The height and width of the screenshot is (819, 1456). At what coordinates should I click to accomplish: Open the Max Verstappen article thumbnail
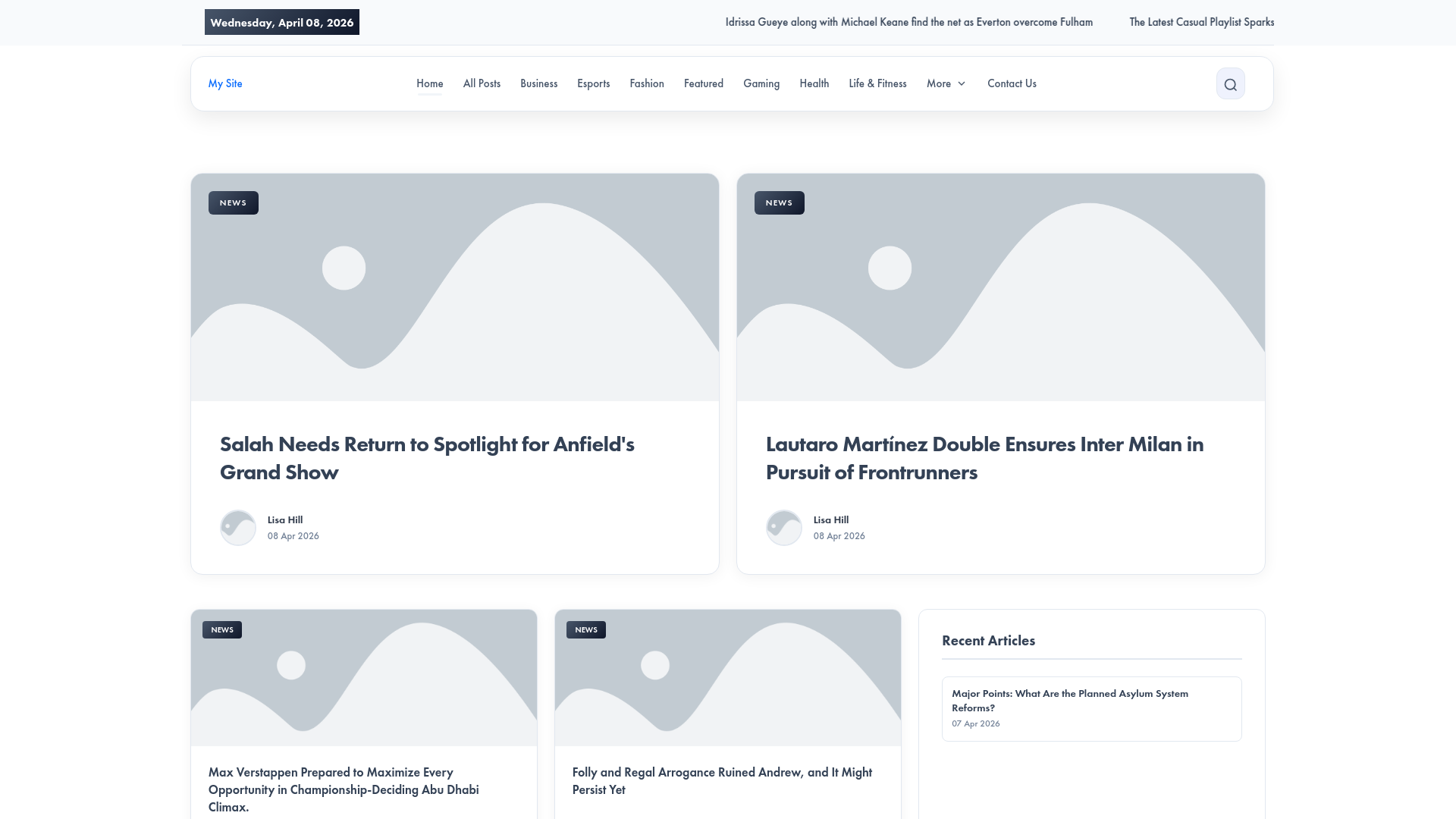pyautogui.click(x=364, y=677)
